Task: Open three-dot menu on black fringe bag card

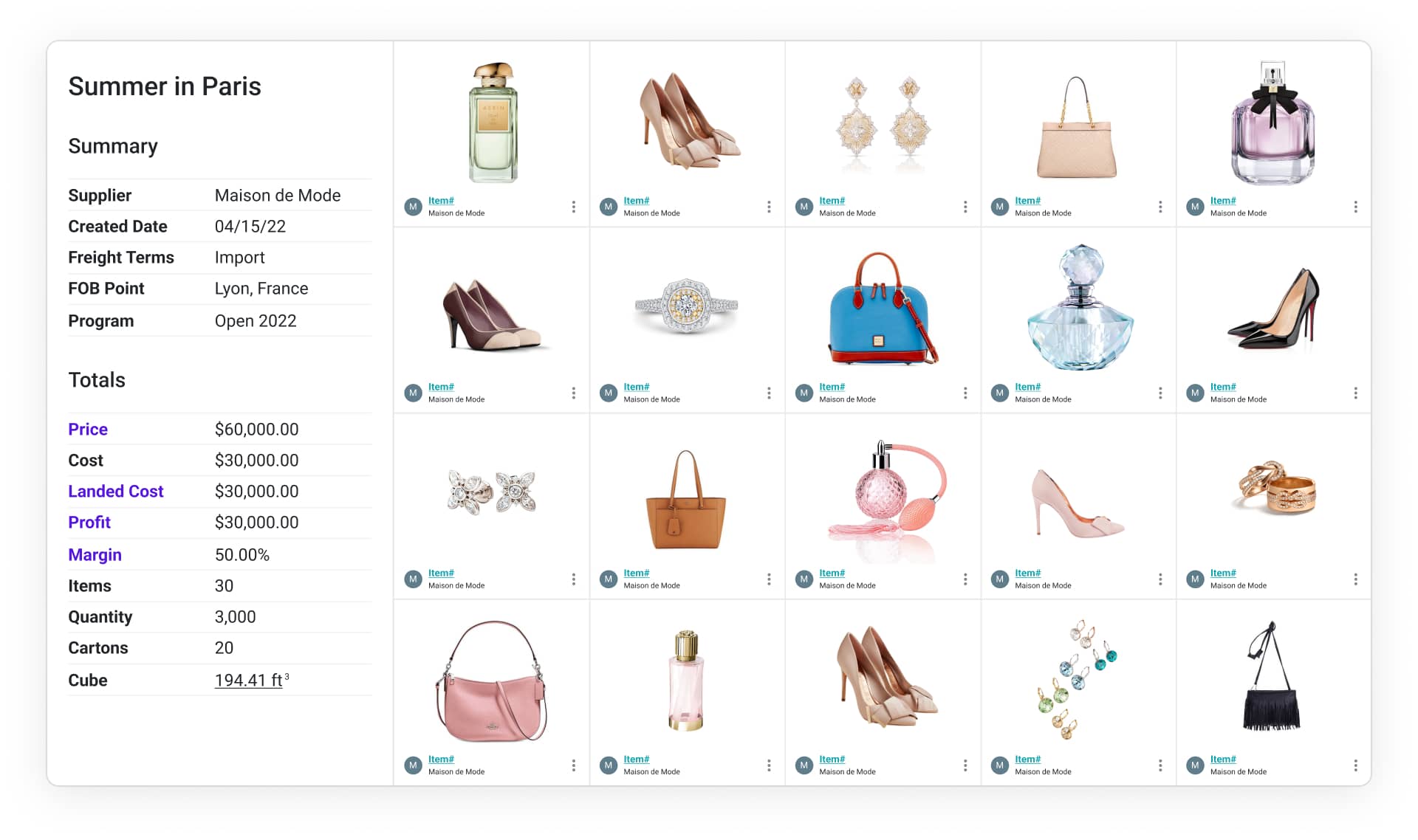Action: pyautogui.click(x=1355, y=765)
